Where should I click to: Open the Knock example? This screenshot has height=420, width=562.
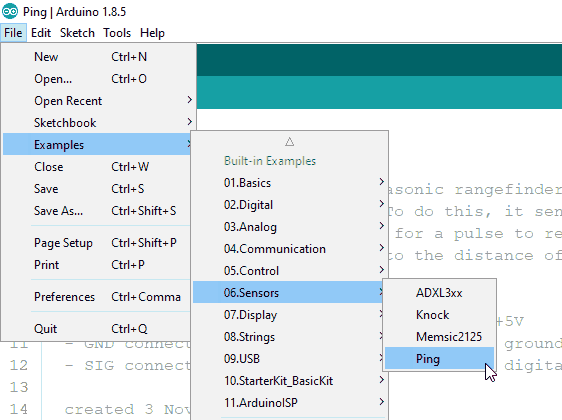[439, 315]
